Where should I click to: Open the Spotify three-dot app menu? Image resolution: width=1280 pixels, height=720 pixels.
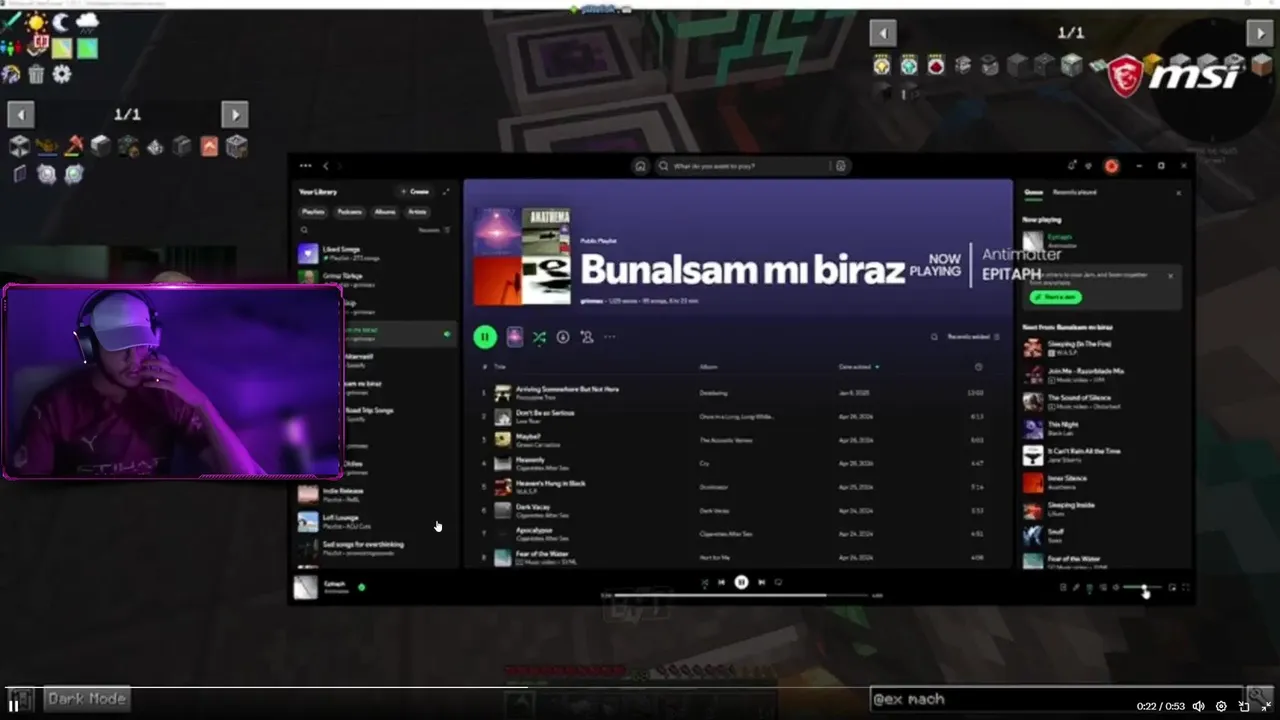click(x=306, y=166)
